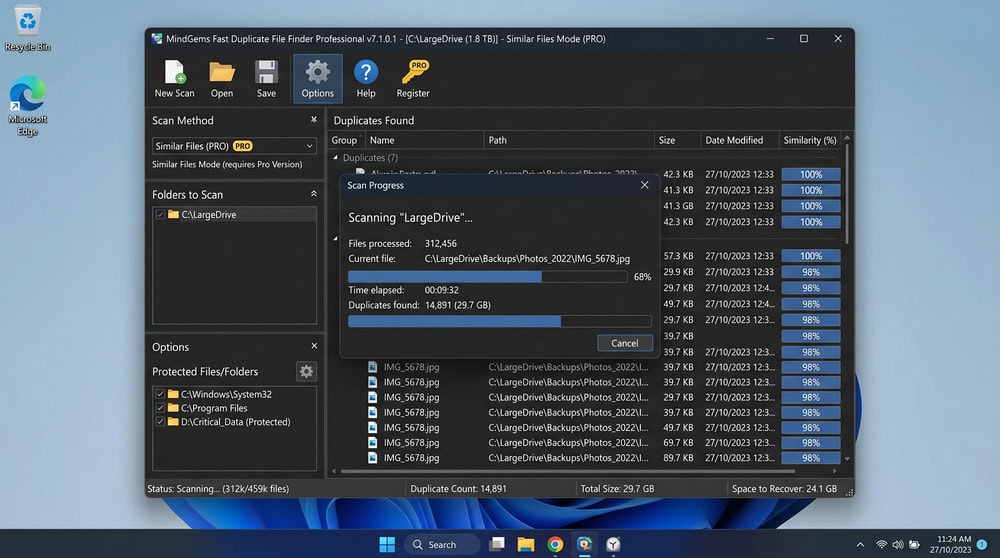This screenshot has height=558, width=1000.
Task: Open the Options gear in toolbar
Action: click(318, 79)
